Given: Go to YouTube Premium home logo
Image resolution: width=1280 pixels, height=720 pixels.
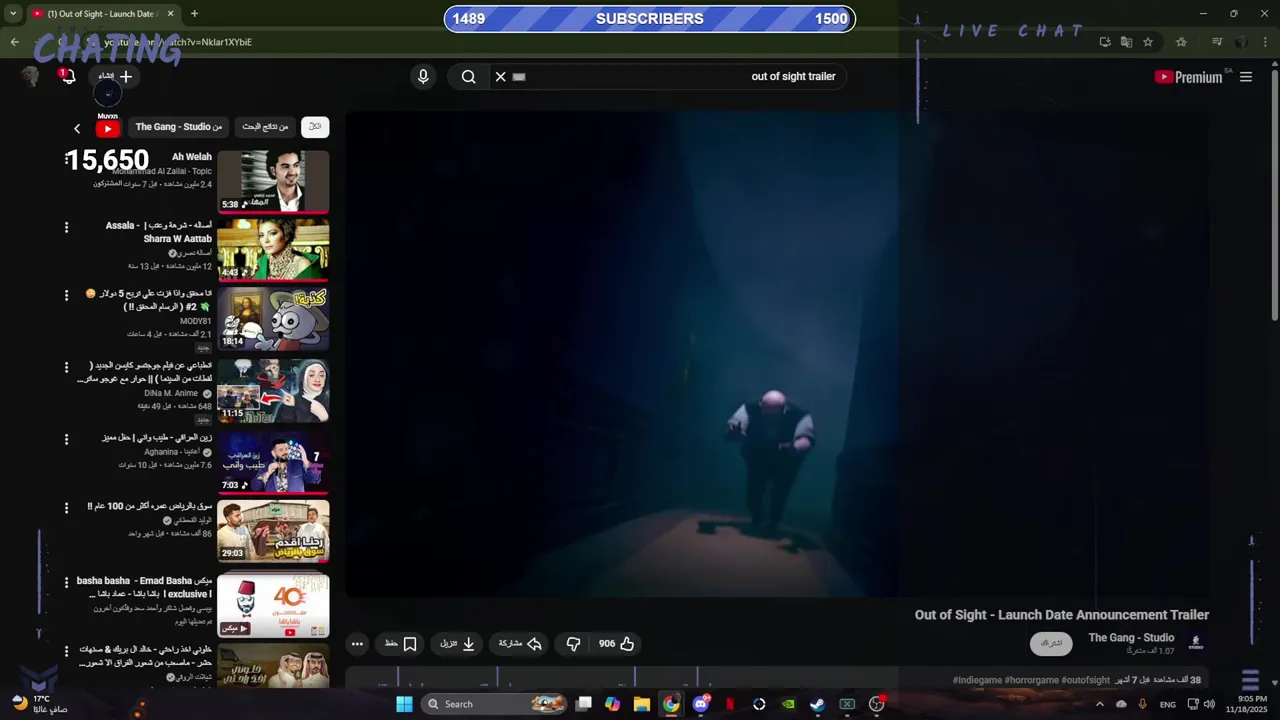Looking at the screenshot, I should pos(1188,77).
